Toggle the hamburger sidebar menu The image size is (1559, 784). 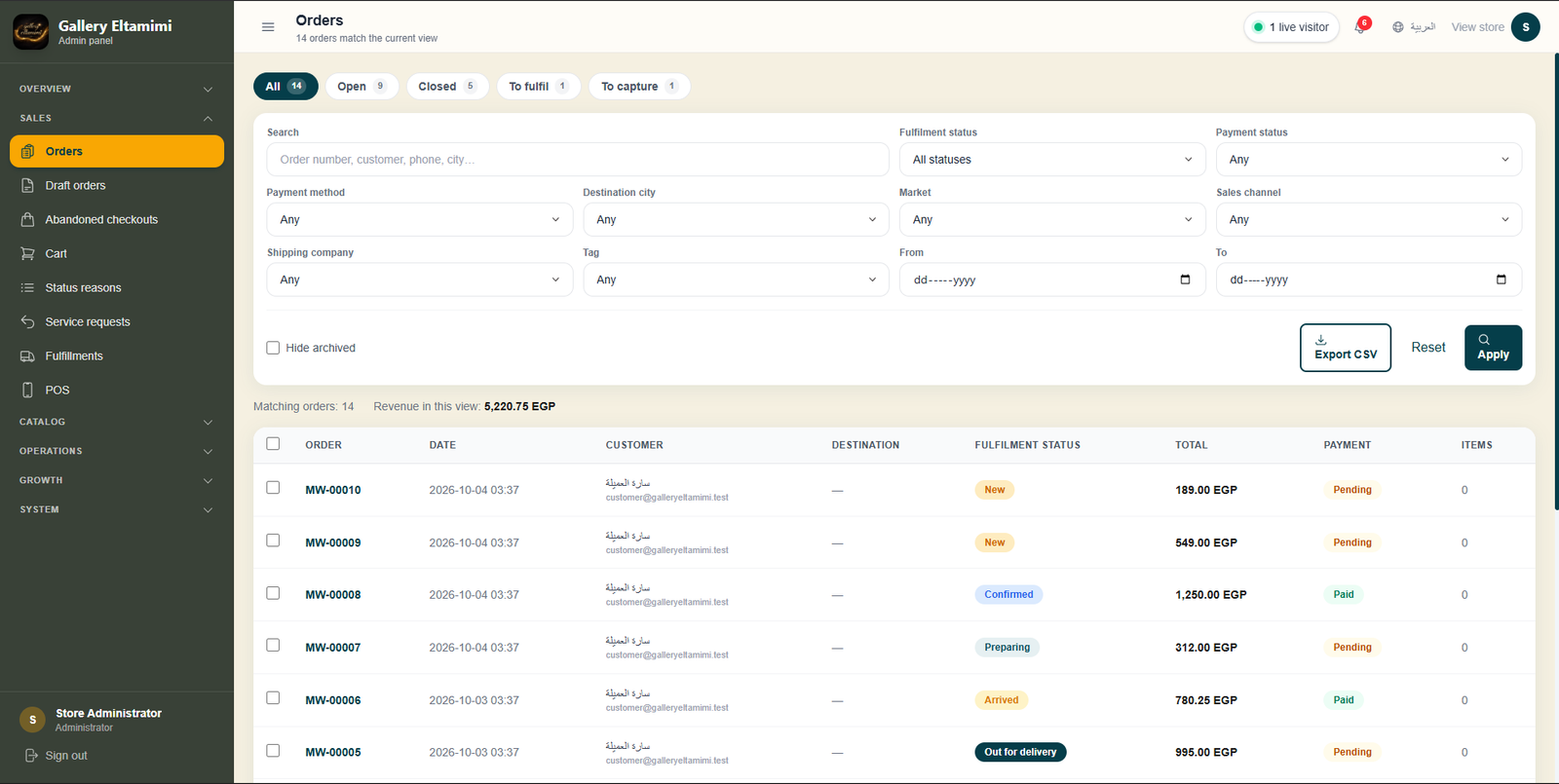tap(268, 27)
